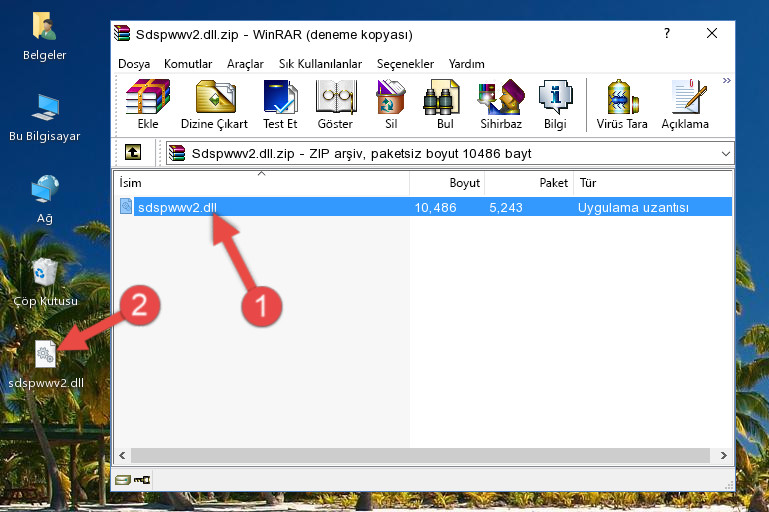Open the Açıklama comment icon
Image resolution: width=769 pixels, height=512 pixels.
[685, 104]
